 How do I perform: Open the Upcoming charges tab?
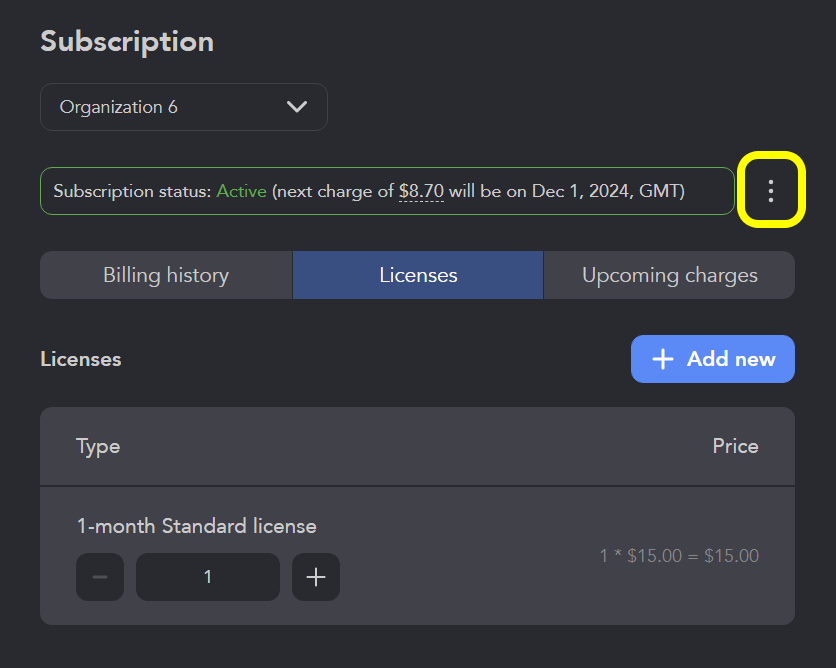tap(668, 275)
